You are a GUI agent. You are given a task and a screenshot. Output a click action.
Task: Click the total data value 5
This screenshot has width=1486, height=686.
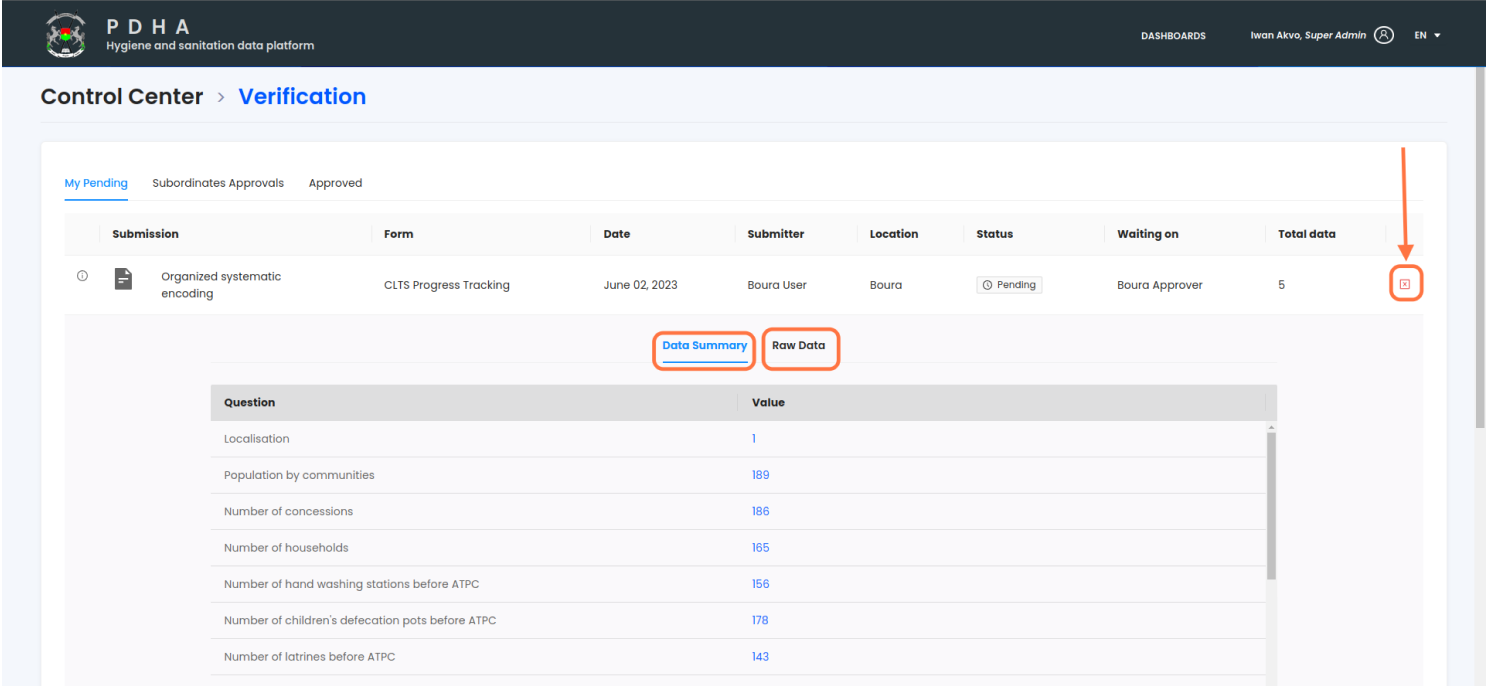pyautogui.click(x=1282, y=285)
